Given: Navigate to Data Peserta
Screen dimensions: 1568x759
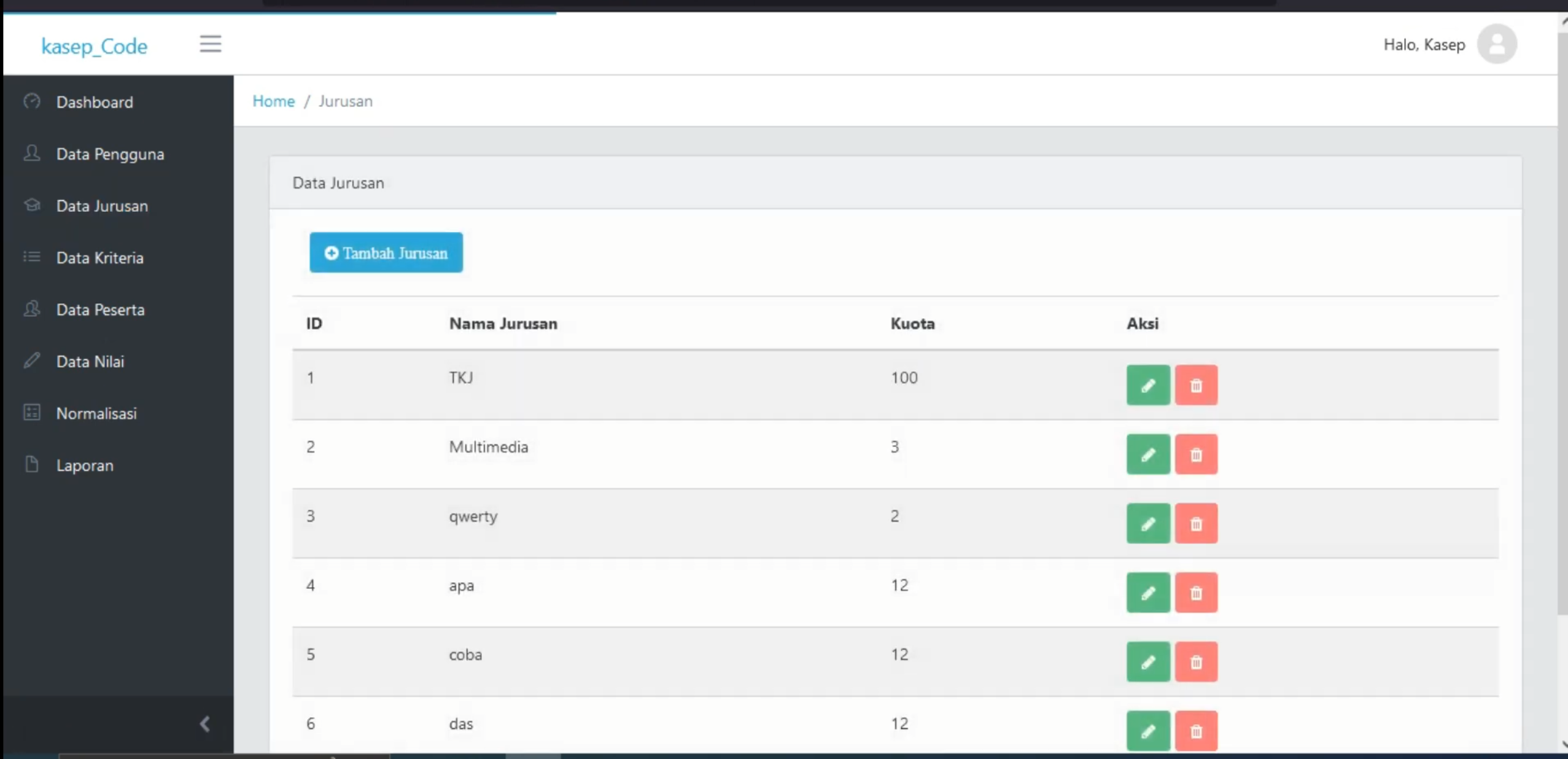Looking at the screenshot, I should [x=118, y=309].
